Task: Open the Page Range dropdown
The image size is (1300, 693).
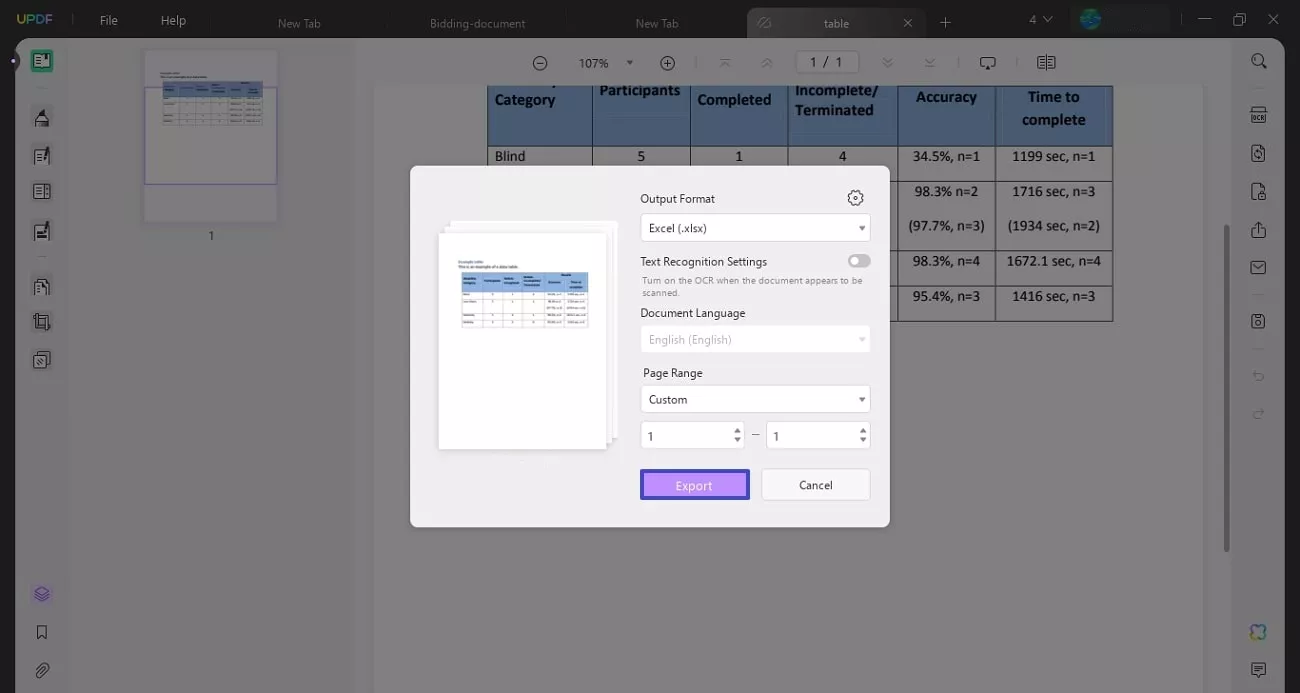Action: pyautogui.click(x=755, y=399)
